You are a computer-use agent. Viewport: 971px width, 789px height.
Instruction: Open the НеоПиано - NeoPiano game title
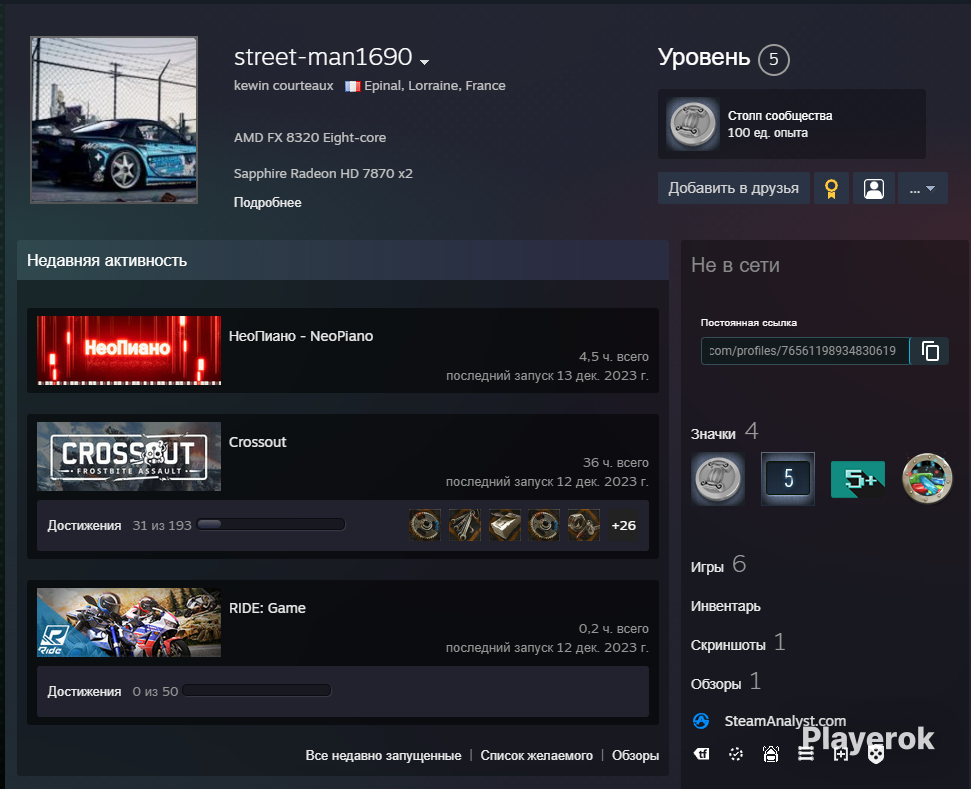click(301, 336)
